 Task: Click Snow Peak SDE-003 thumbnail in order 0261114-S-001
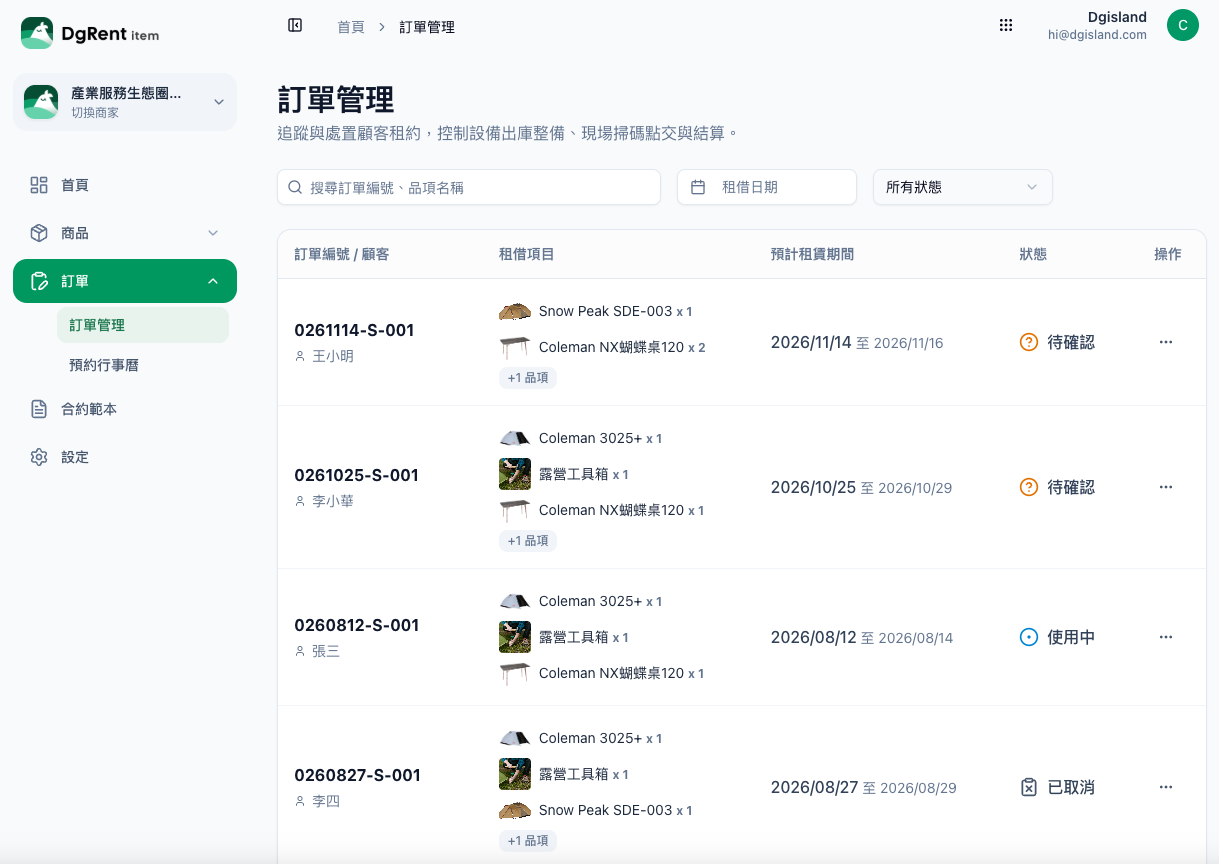point(515,311)
